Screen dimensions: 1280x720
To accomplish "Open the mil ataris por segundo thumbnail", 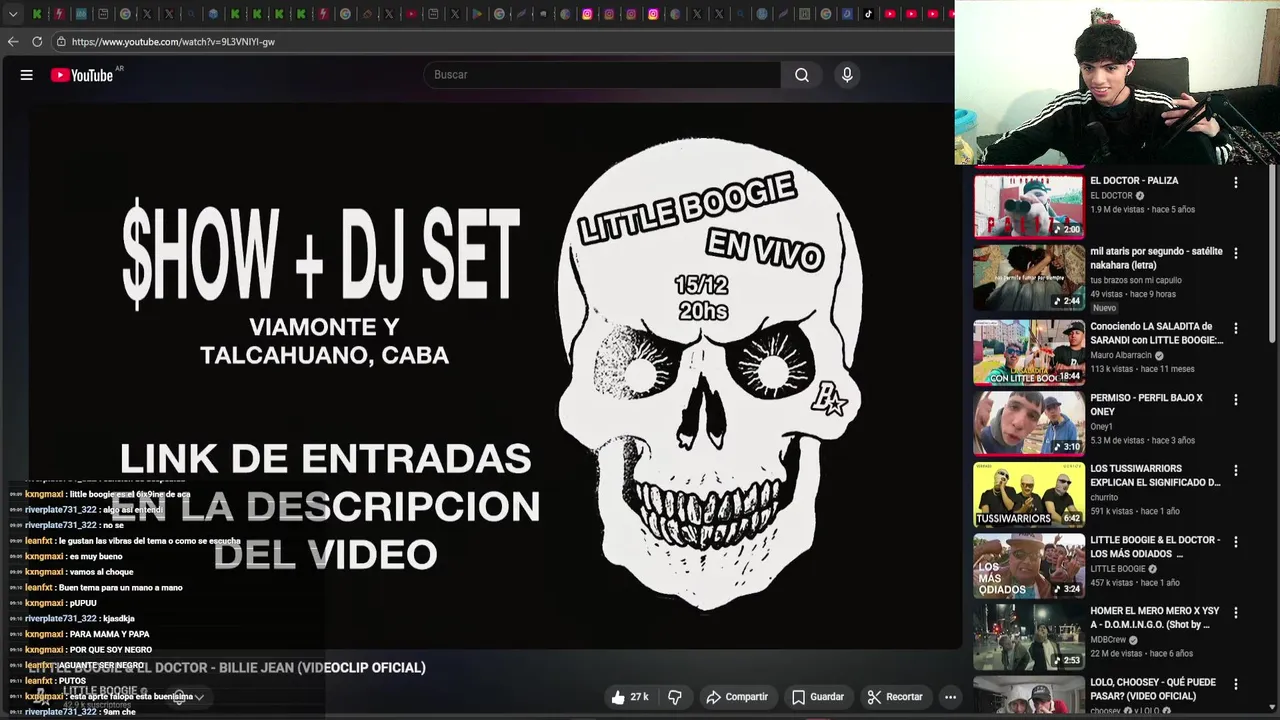I will [1029, 278].
